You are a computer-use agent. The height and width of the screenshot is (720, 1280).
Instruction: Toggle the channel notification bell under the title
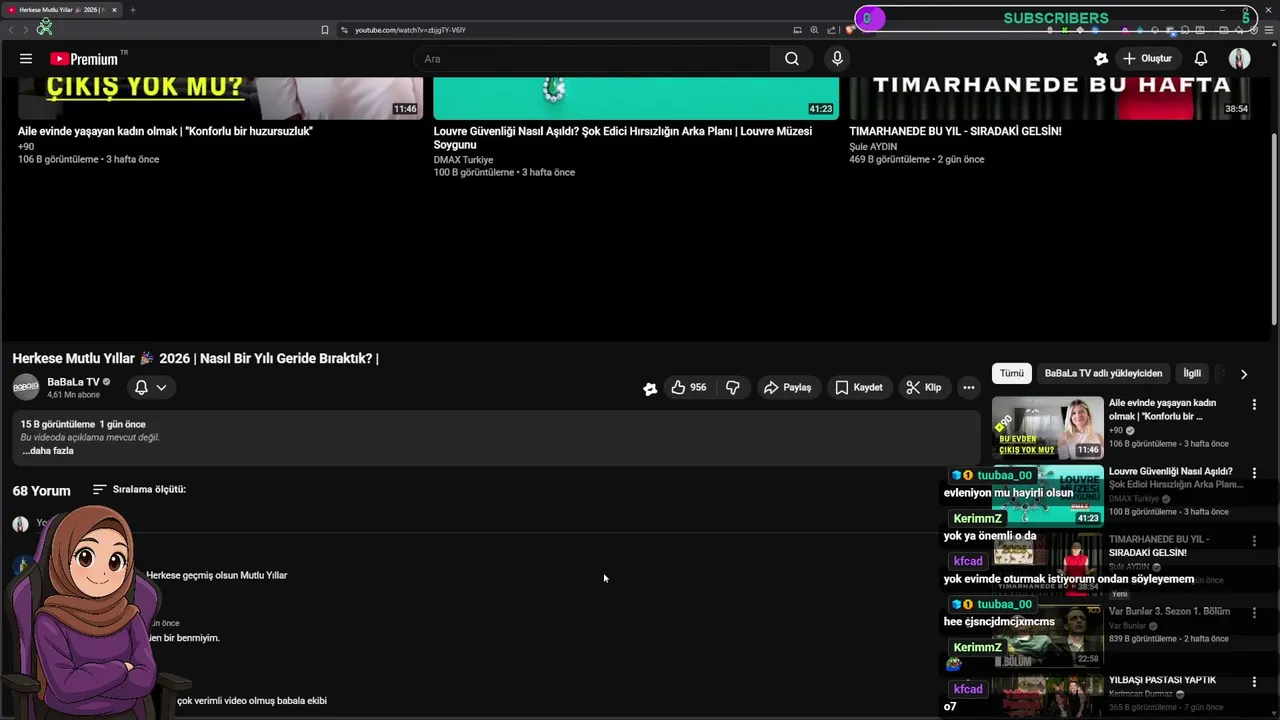tap(141, 387)
